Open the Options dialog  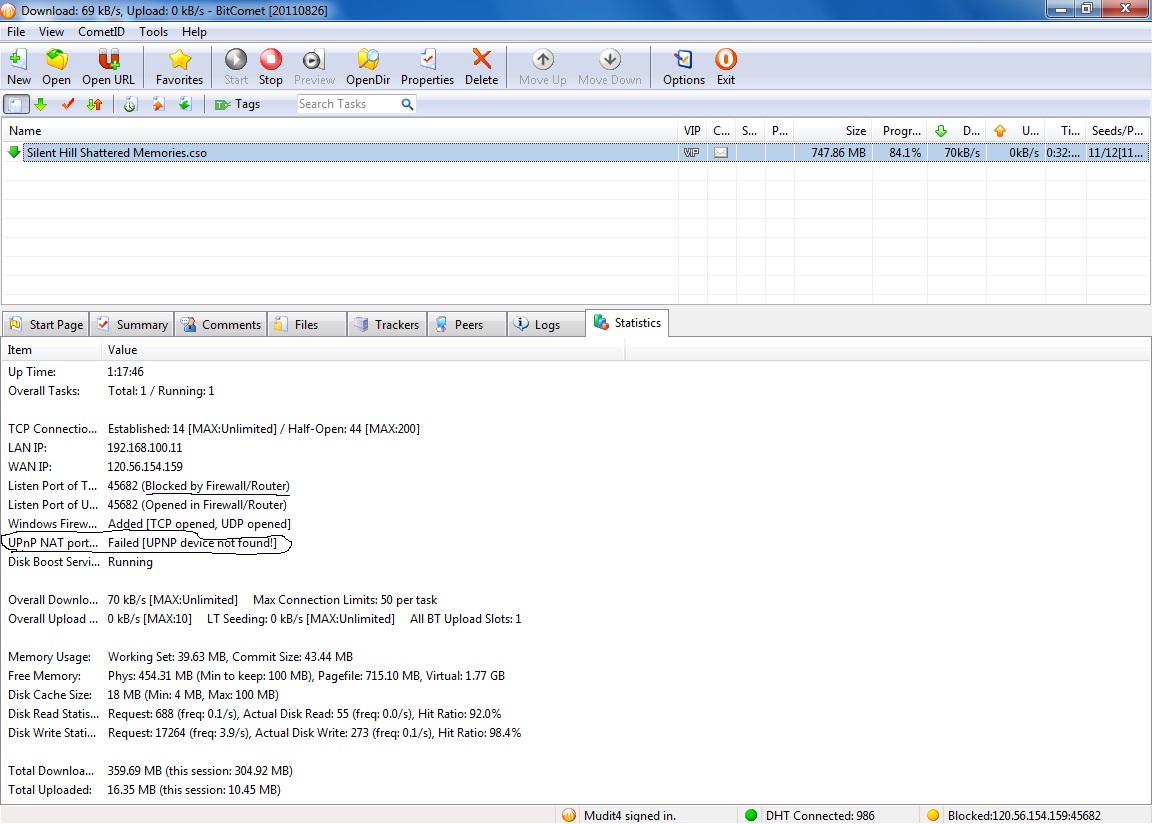(x=684, y=67)
